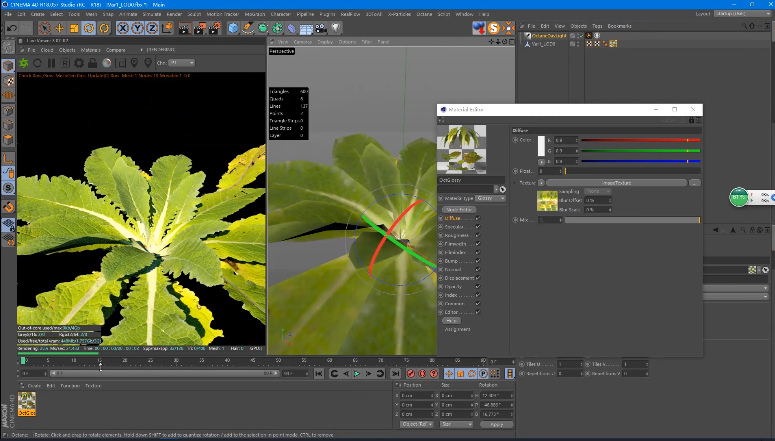Click the Float value input field
775x441 pixels.
tap(551, 171)
